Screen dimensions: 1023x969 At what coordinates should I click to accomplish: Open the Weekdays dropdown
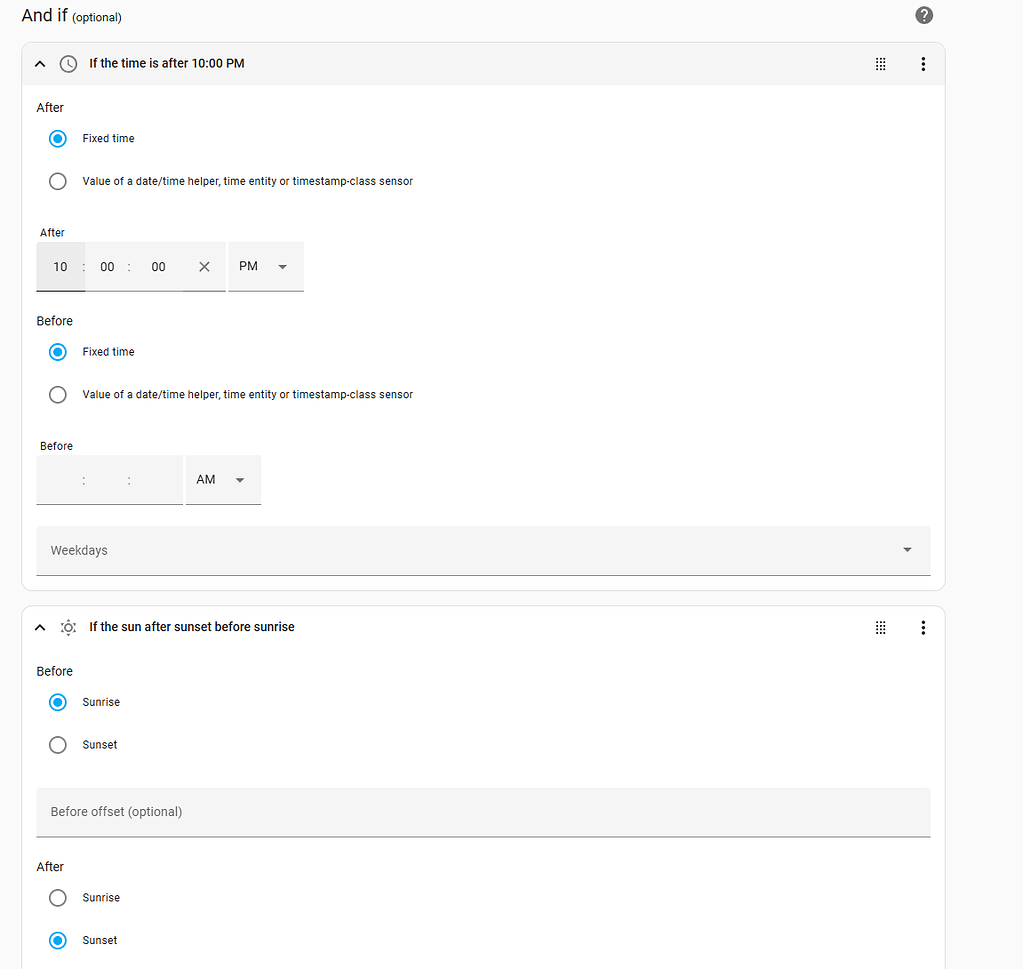[x=483, y=551]
